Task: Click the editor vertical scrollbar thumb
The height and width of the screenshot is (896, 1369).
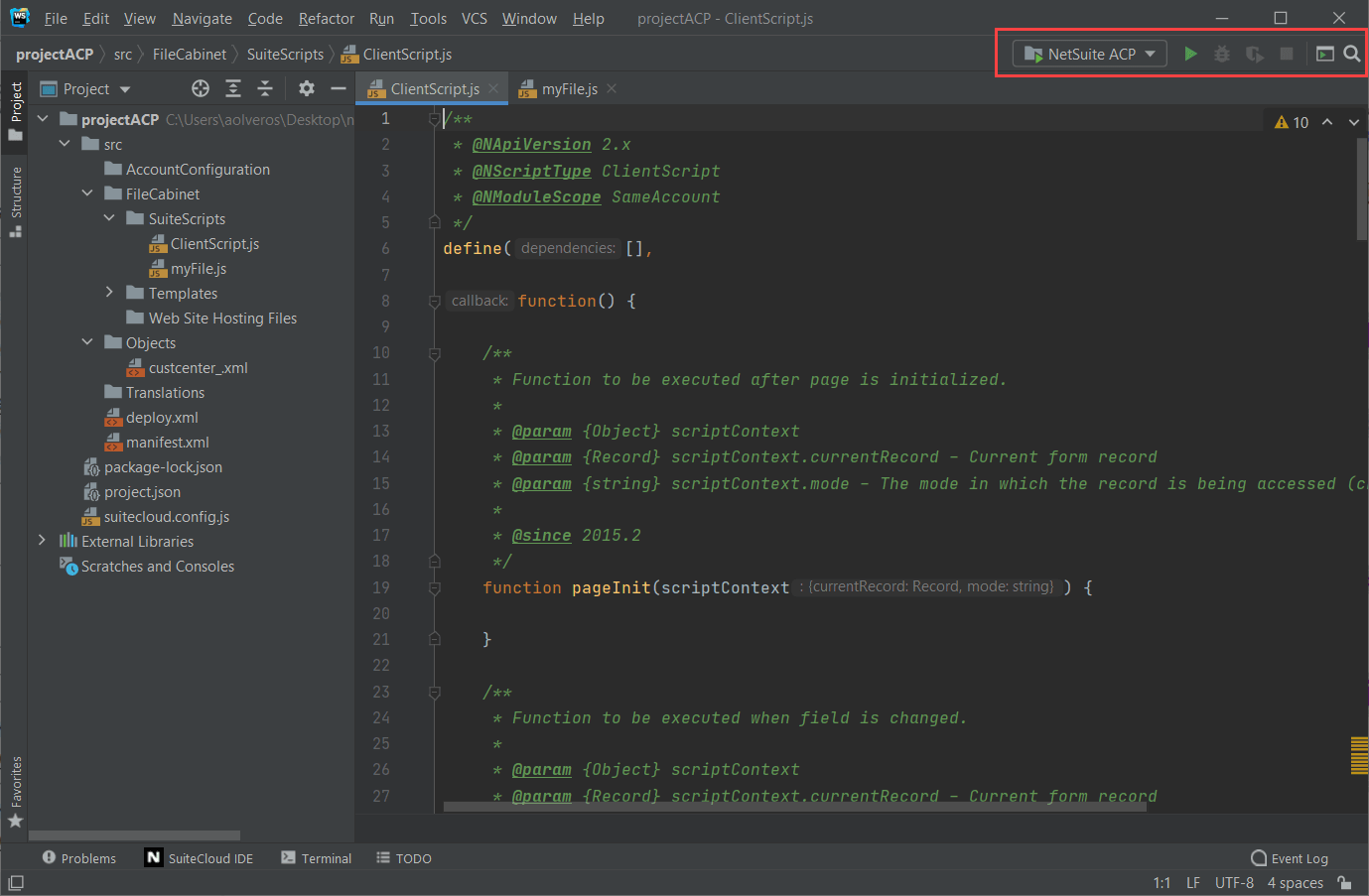Action: click(x=1361, y=189)
